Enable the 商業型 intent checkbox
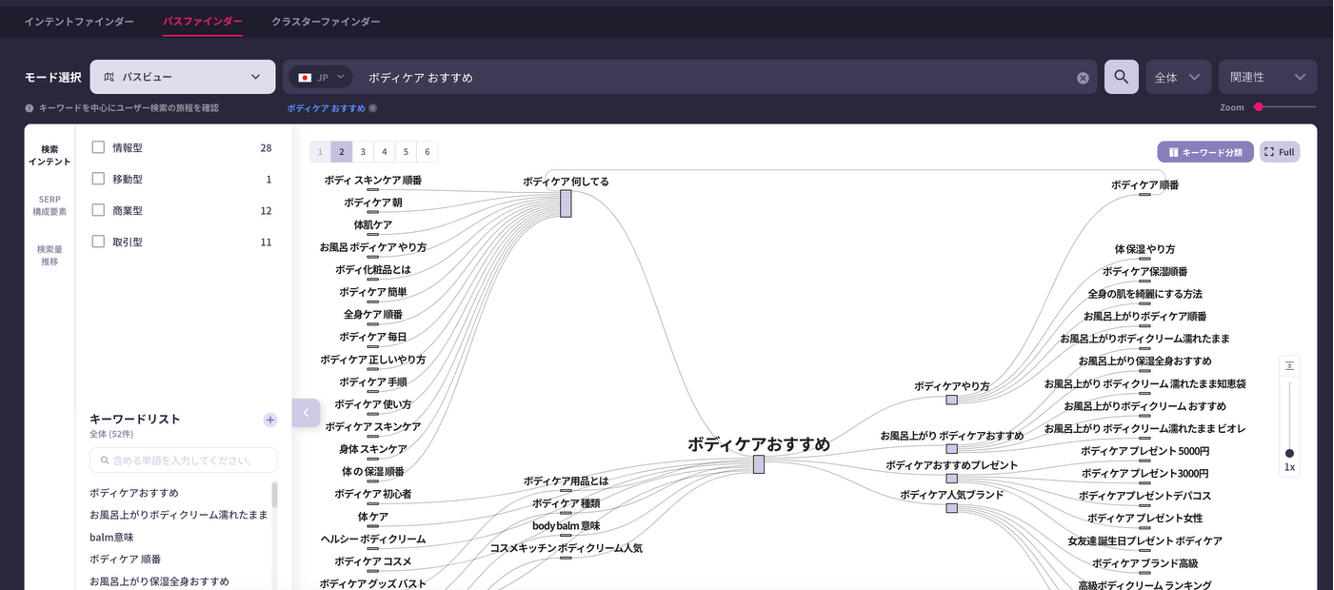 coord(98,210)
